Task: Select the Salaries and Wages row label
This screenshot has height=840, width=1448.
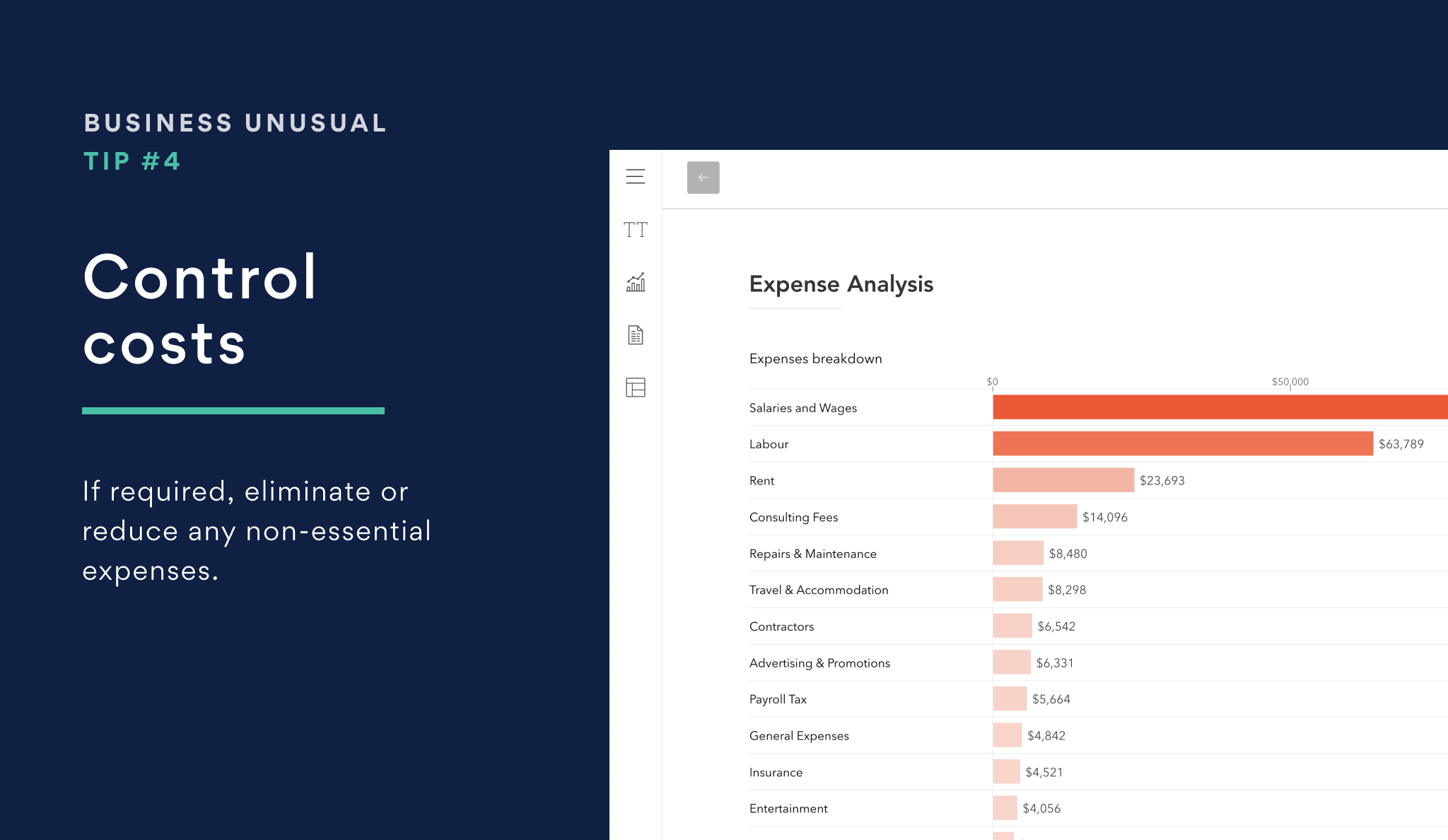Action: [x=803, y=408]
